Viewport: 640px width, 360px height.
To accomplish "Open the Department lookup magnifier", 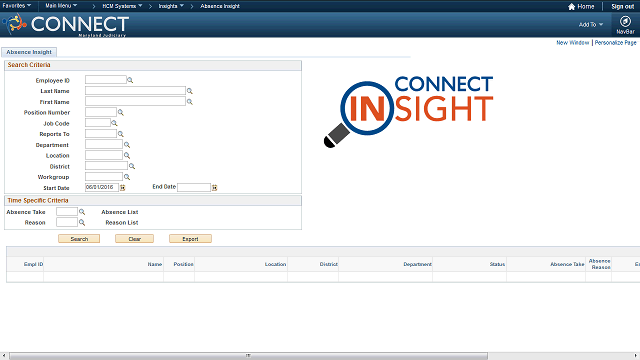I will click(127, 144).
